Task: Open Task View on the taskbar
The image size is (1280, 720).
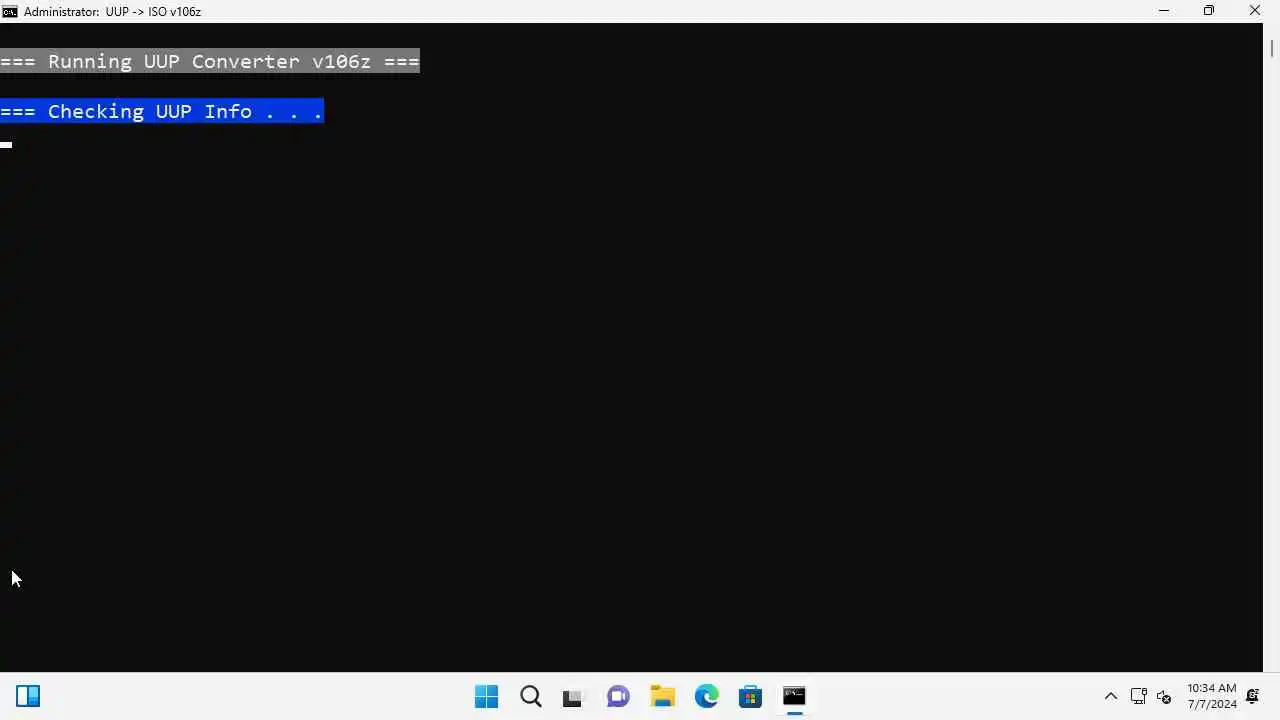Action: [x=572, y=697]
